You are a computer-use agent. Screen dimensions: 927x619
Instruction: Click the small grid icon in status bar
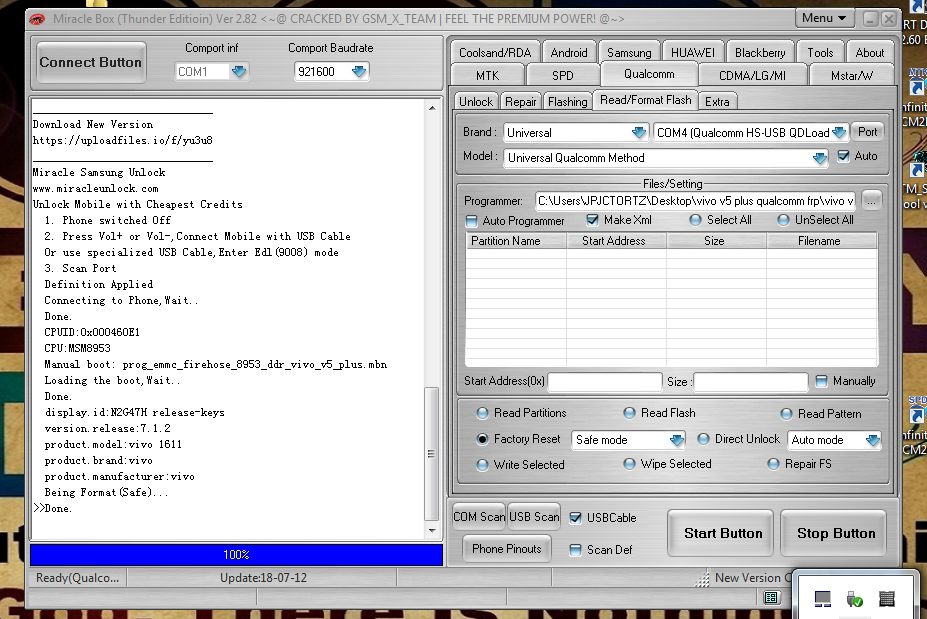click(x=771, y=597)
